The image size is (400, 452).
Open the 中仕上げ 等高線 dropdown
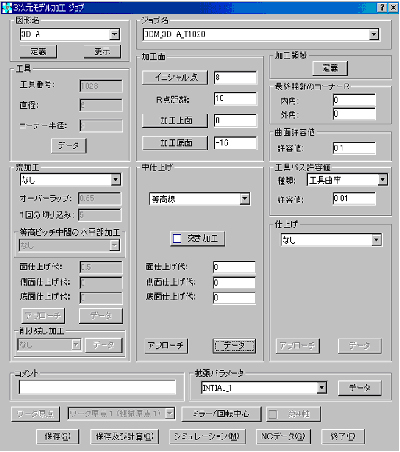point(245,199)
